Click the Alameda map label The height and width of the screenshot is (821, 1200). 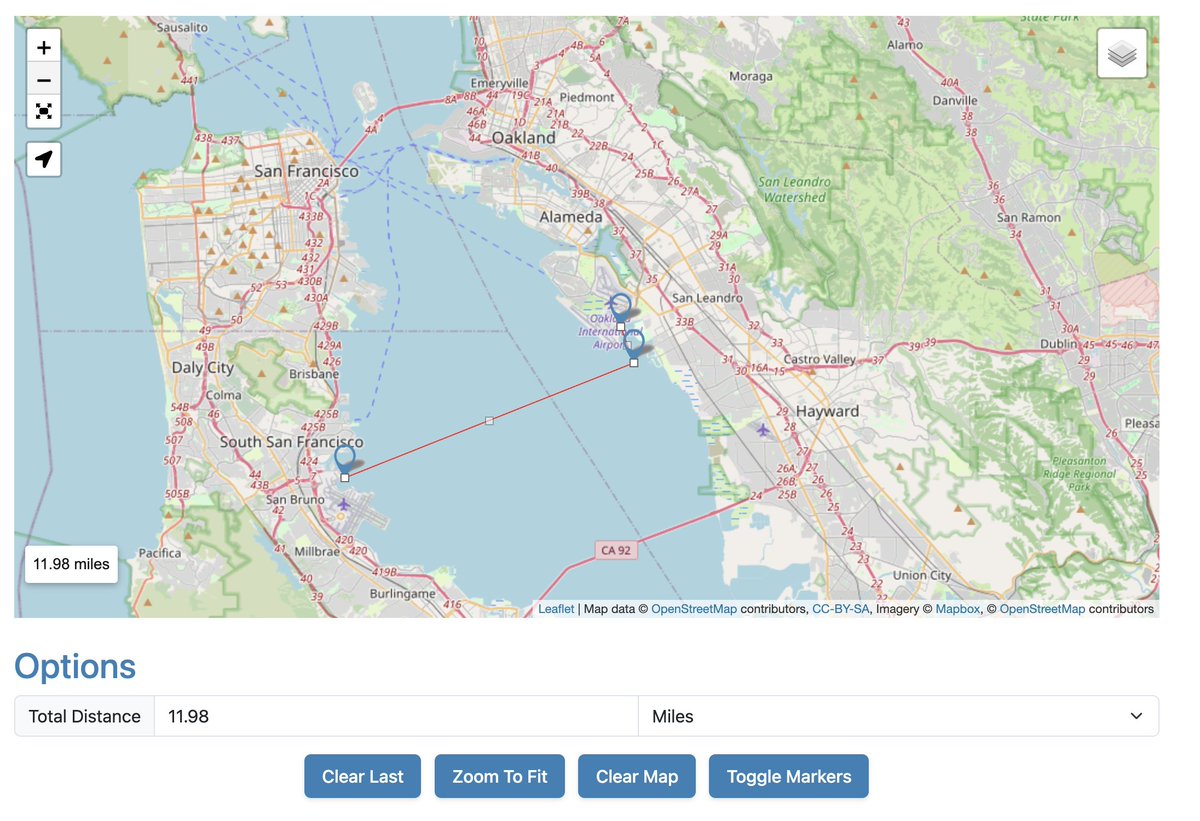pyautogui.click(x=571, y=217)
